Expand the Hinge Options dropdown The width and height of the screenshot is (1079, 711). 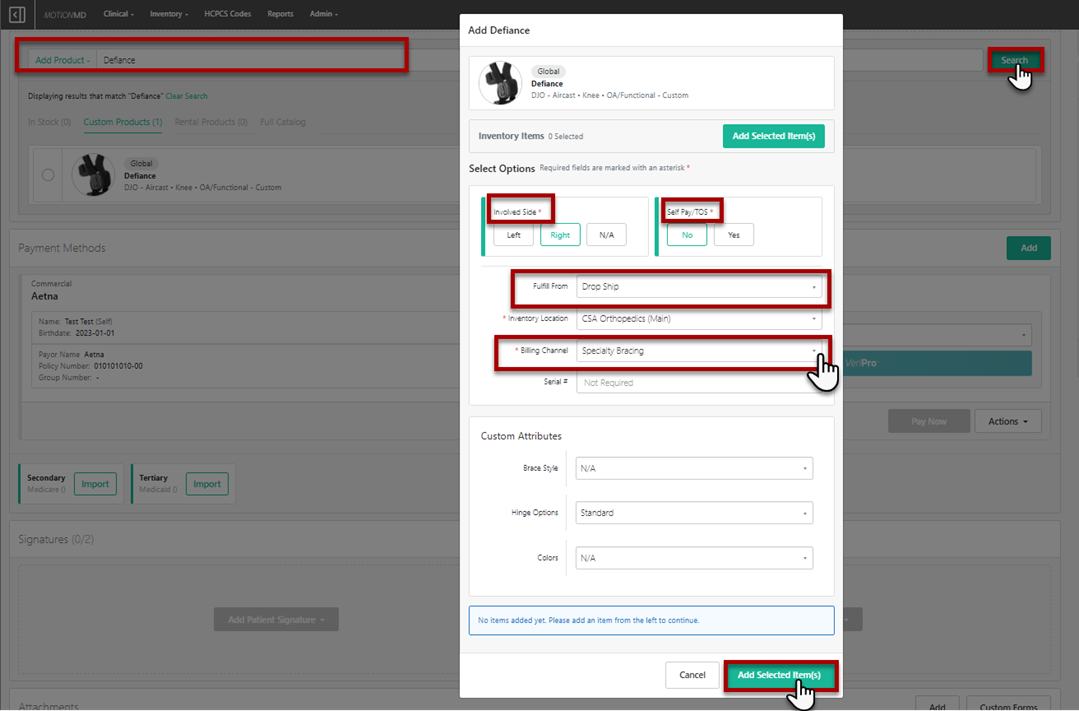pos(694,513)
